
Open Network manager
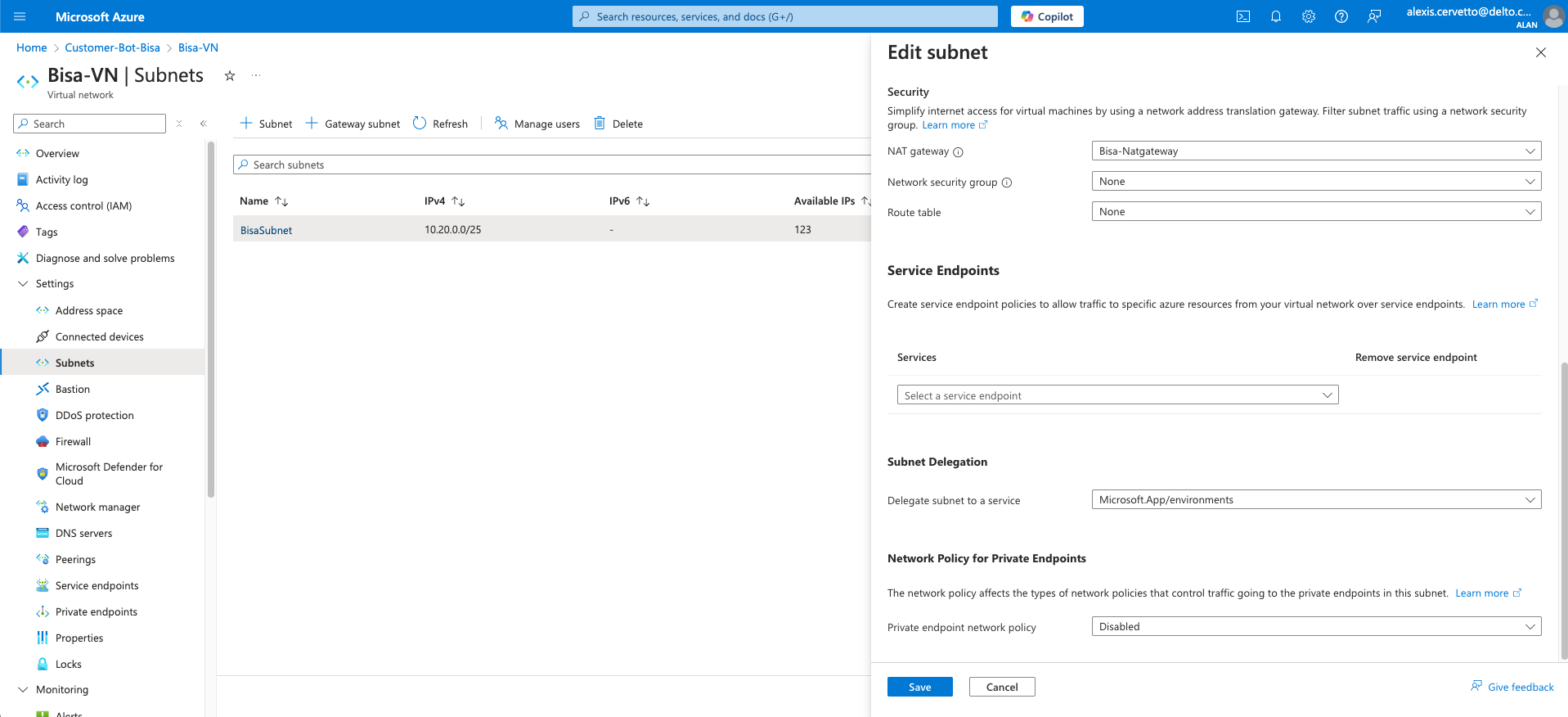(x=97, y=507)
